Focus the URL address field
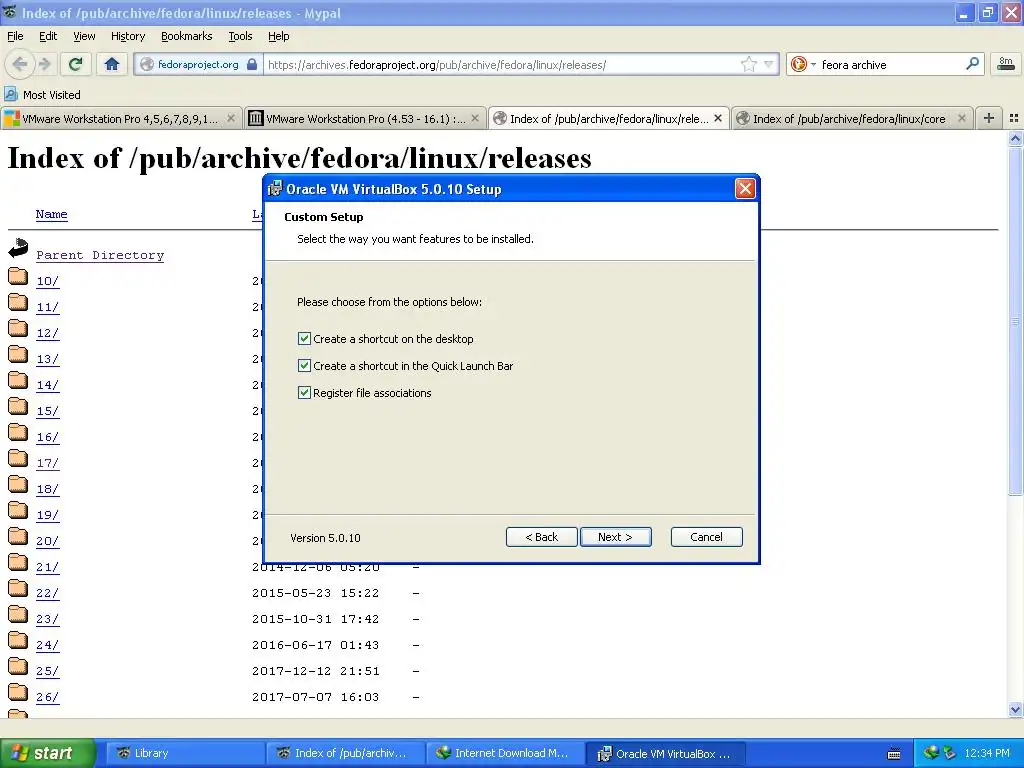Image resolution: width=1024 pixels, height=768 pixels. point(501,64)
